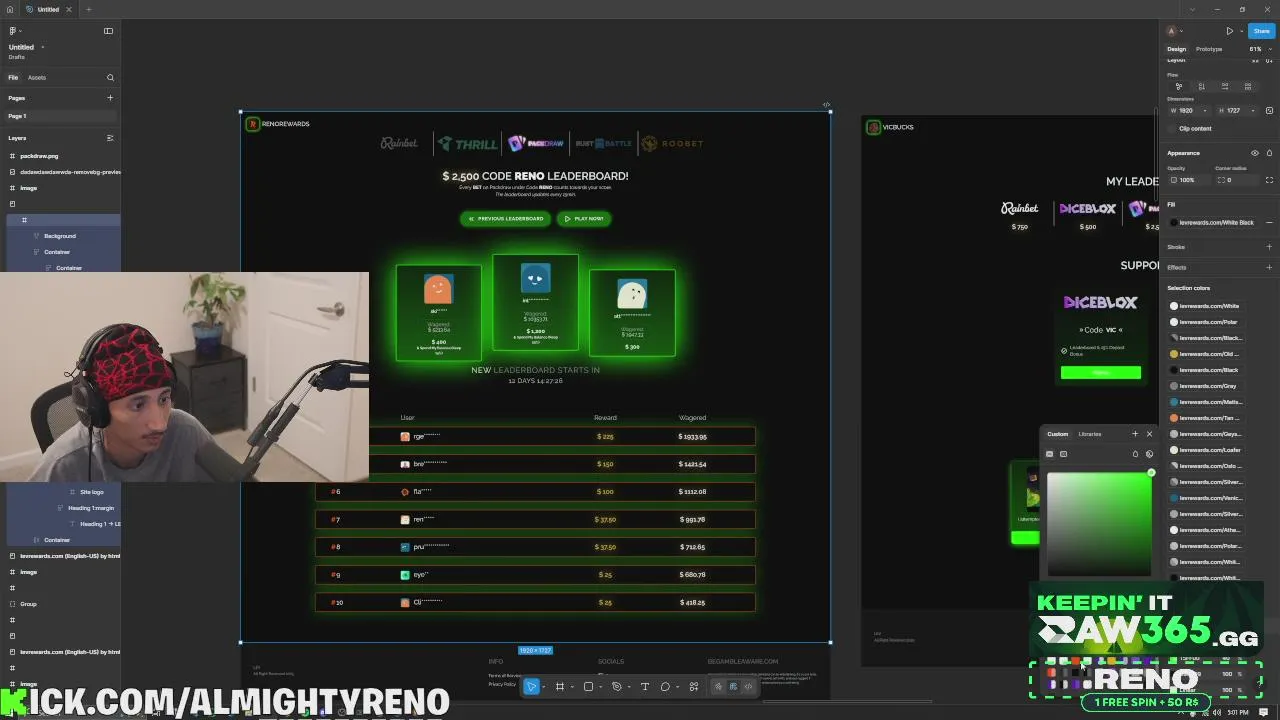Open the color picker blend mode drop icon
Image resolution: width=1280 pixels, height=720 pixels.
point(1135,454)
